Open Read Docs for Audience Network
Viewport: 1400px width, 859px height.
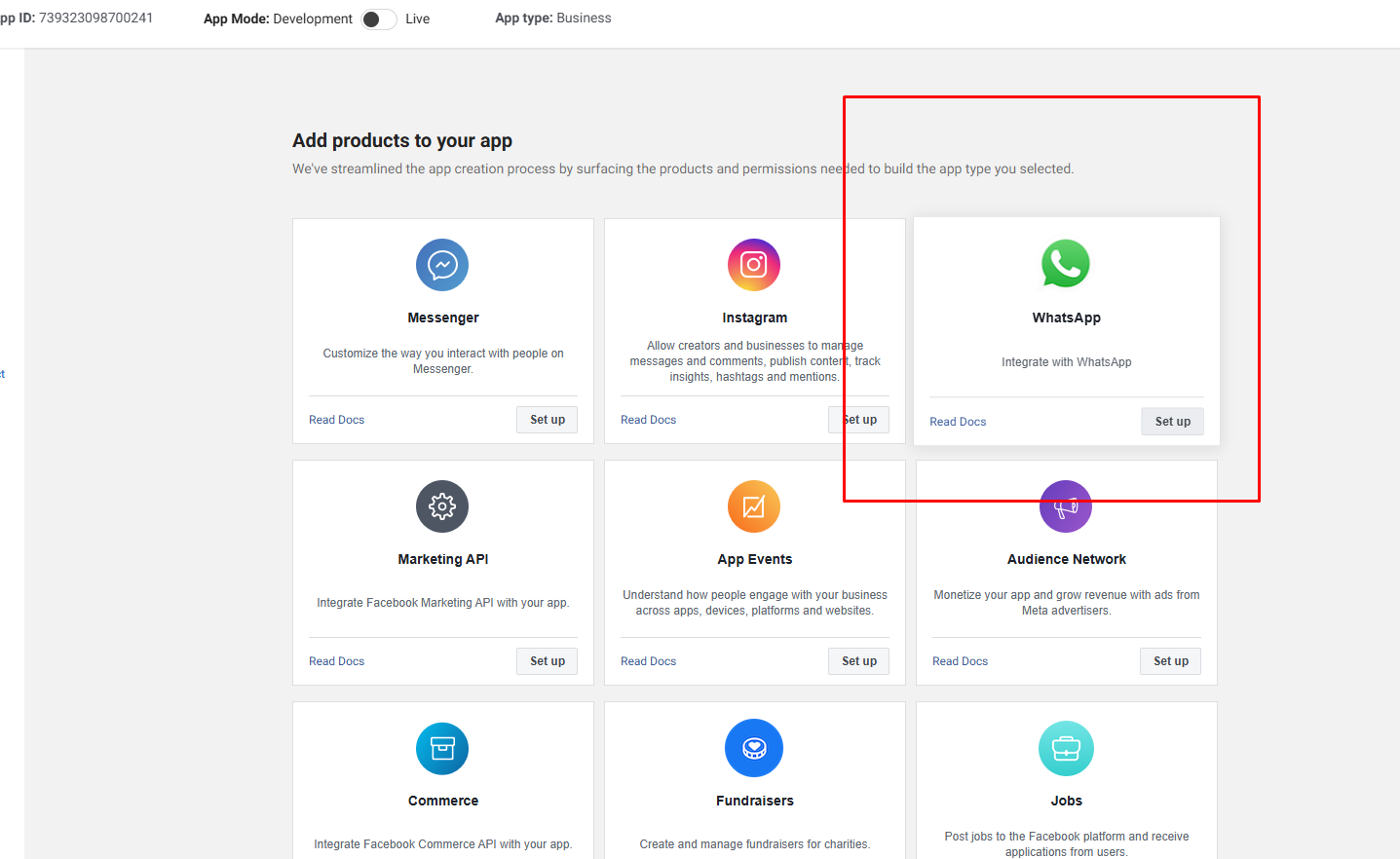pos(960,661)
